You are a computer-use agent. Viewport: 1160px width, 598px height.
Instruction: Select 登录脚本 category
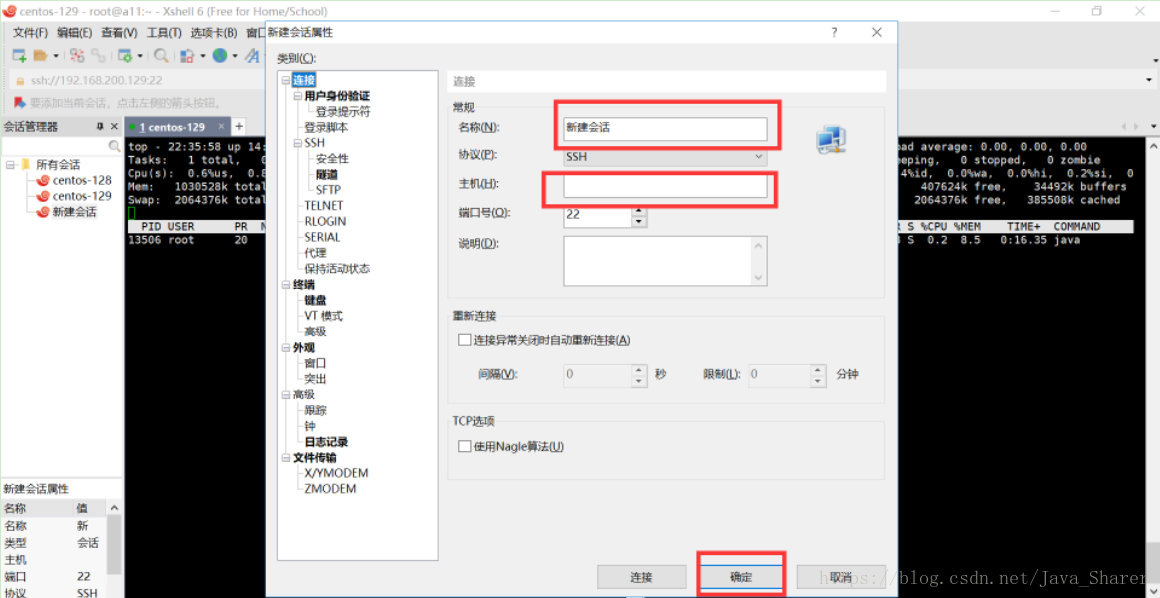[326, 127]
